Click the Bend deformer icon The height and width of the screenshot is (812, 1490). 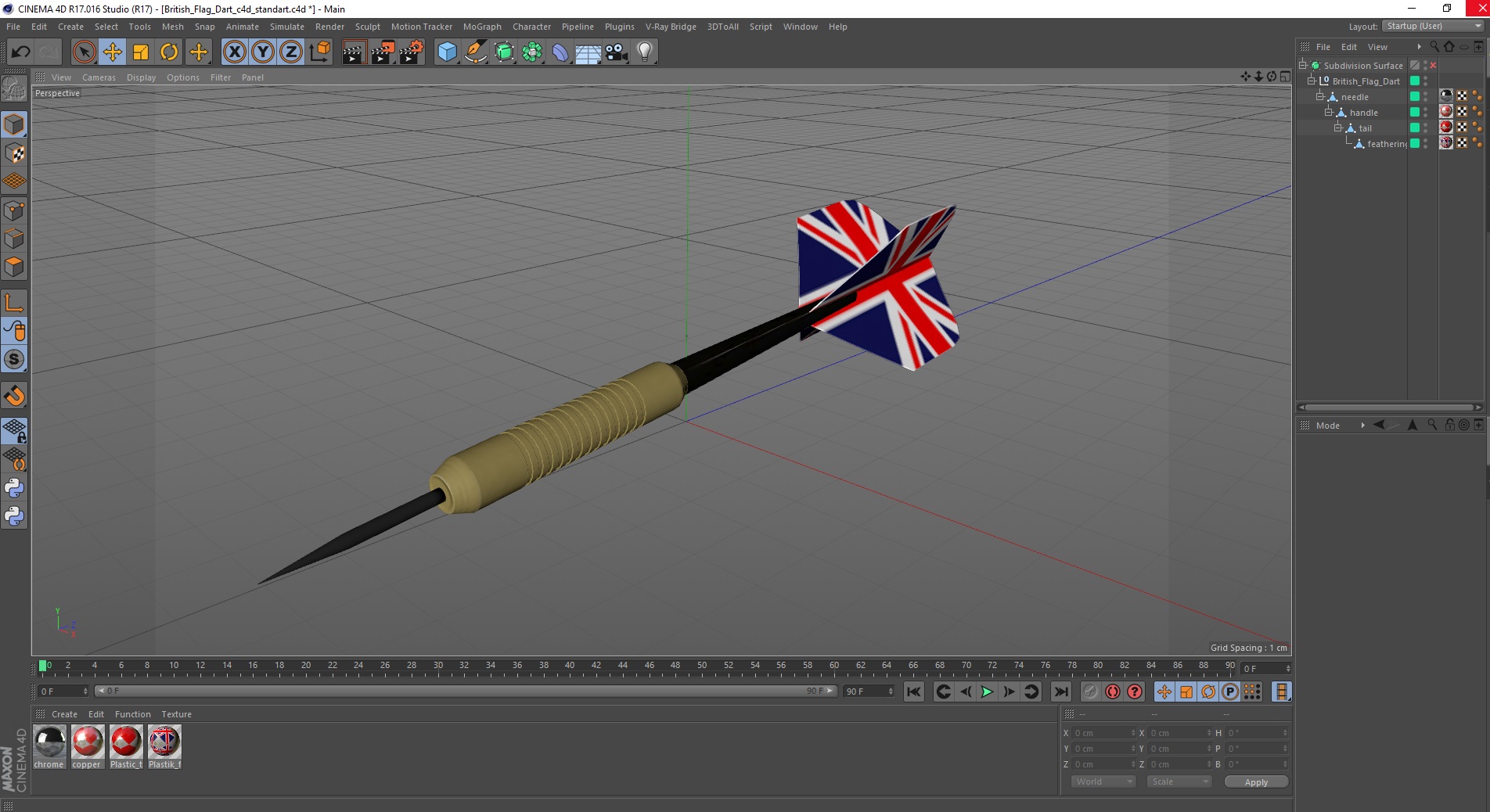click(560, 52)
